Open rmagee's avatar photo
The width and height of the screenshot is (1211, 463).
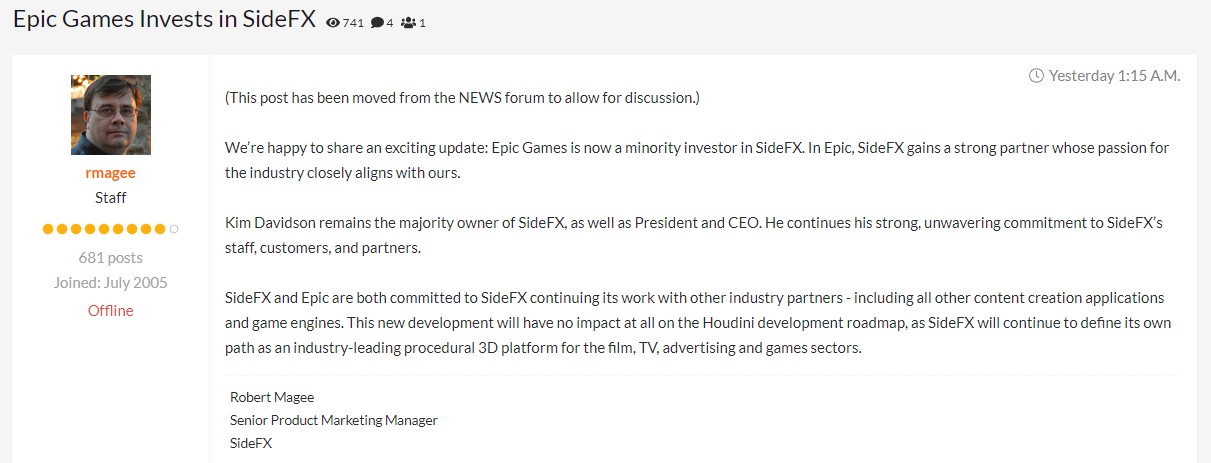111,115
